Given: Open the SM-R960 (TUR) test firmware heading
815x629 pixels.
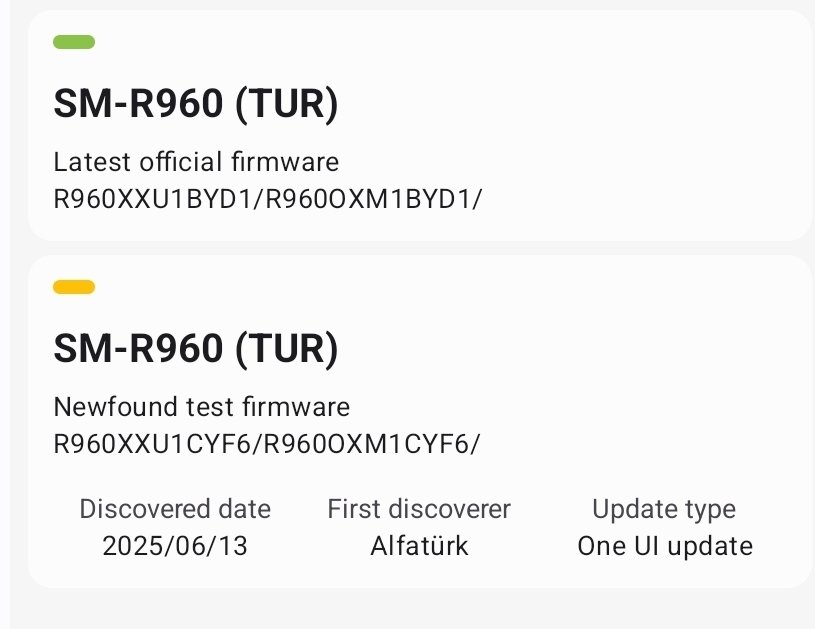Looking at the screenshot, I should tap(196, 349).
